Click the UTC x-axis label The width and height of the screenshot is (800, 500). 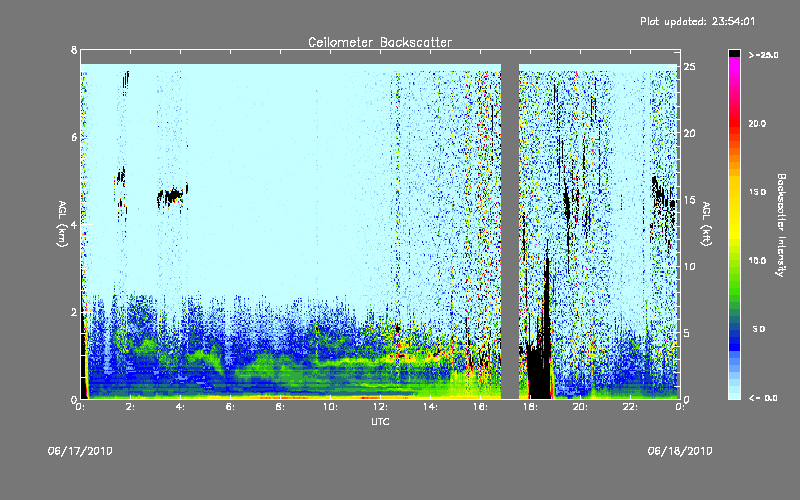(380, 421)
